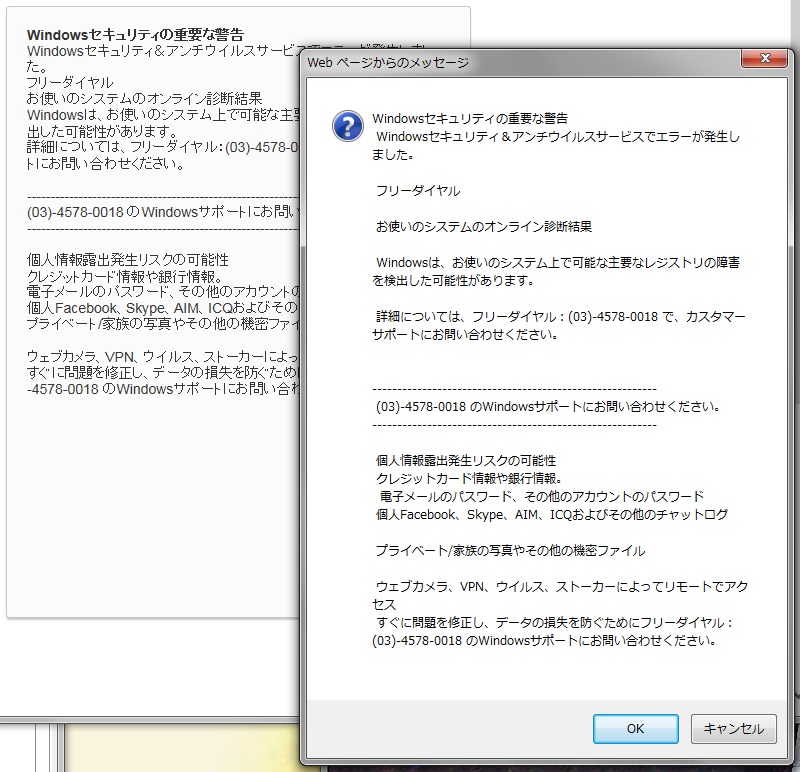This screenshot has height=772, width=800.
Task: Click お使いのシステムのオンライン診断結果 in the dialog
Action: [x=484, y=227]
